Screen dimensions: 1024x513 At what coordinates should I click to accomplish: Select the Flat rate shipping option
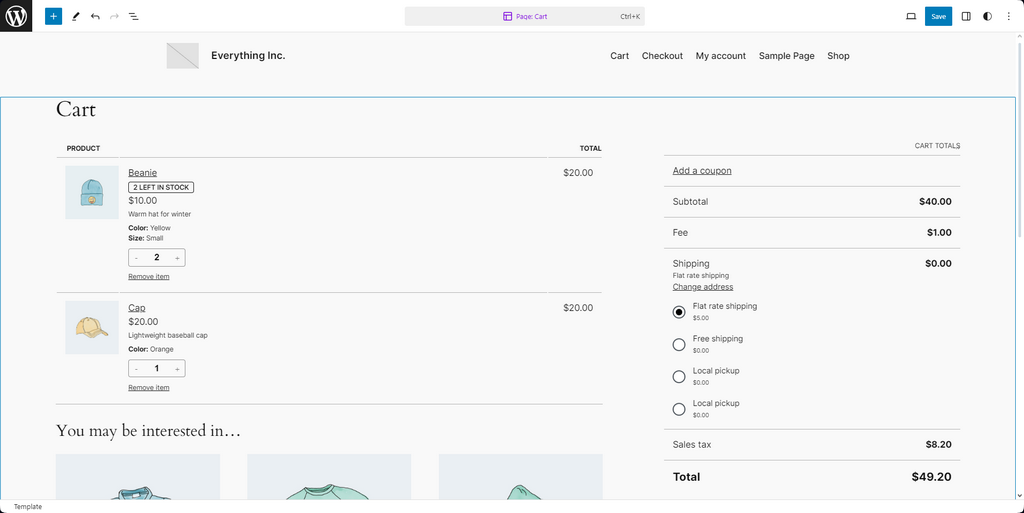[x=679, y=312]
